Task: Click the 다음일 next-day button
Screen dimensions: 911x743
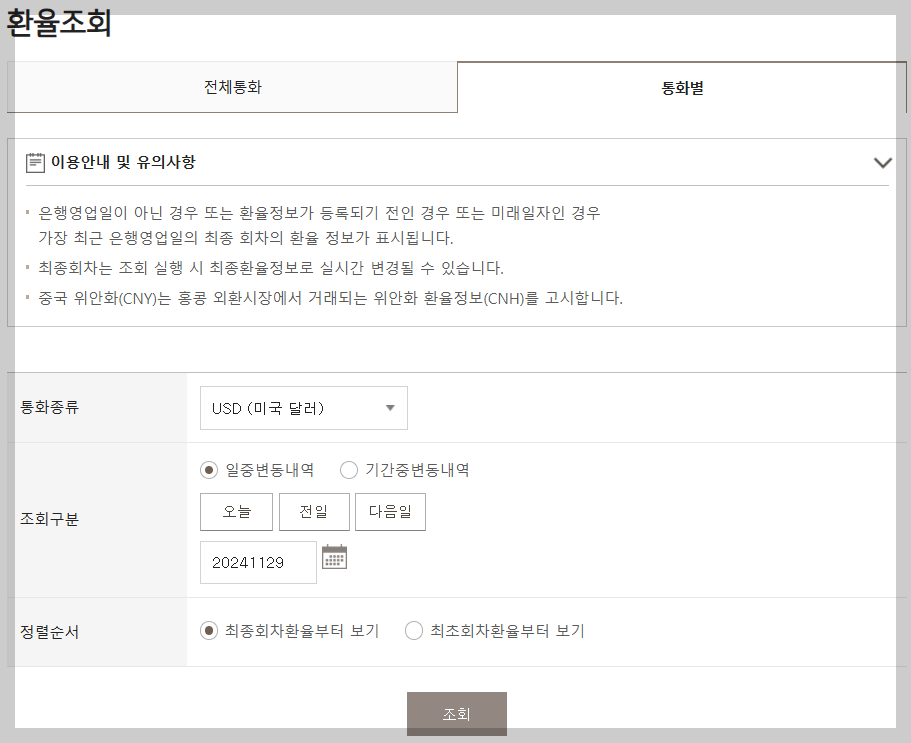Action: point(390,511)
